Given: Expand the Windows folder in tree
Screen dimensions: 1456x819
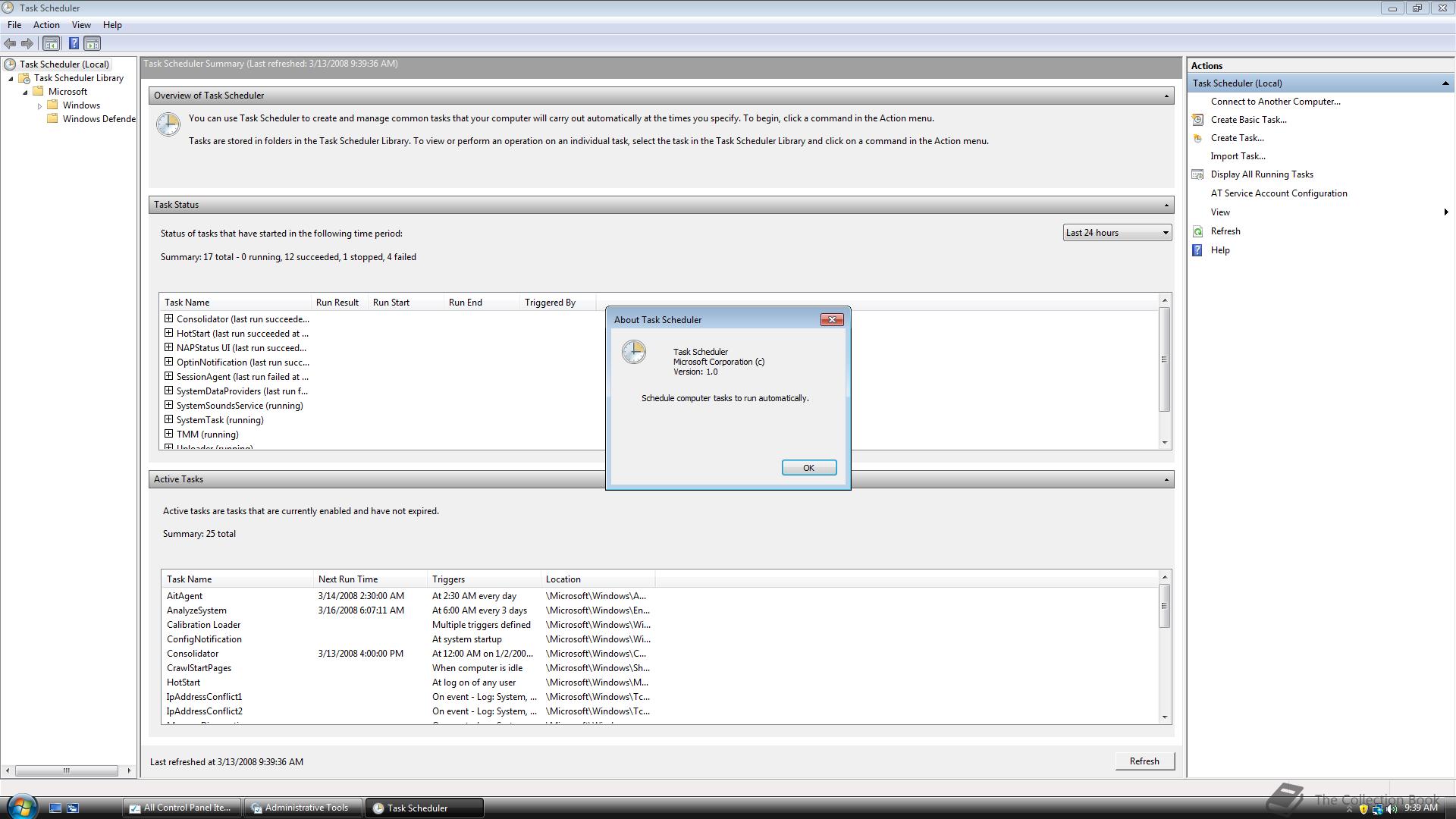Looking at the screenshot, I should (x=39, y=106).
